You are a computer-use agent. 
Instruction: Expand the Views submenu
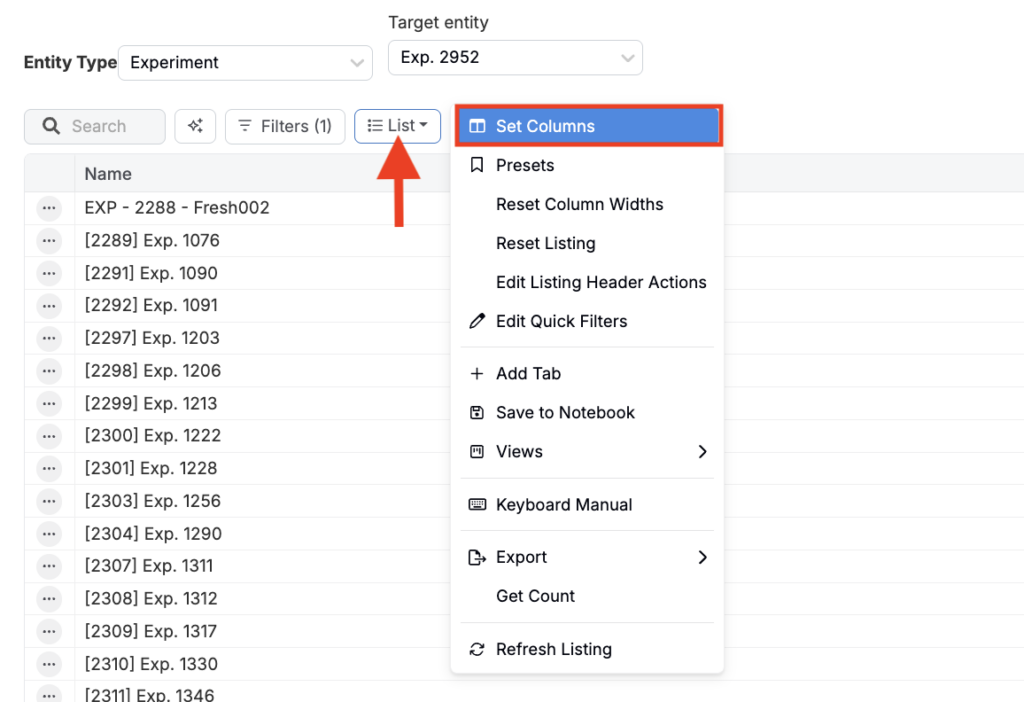[588, 451]
